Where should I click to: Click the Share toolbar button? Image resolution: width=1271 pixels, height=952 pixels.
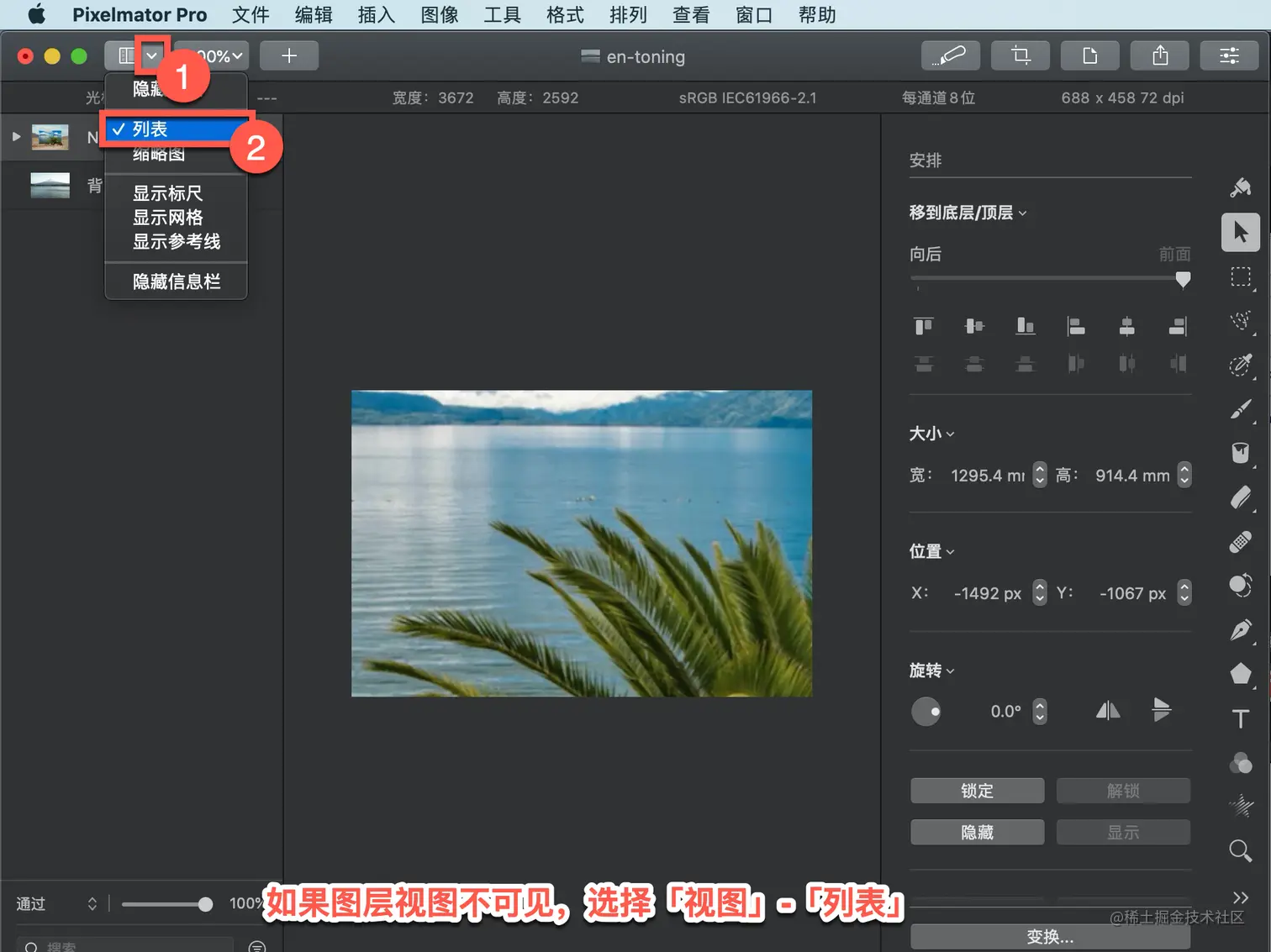click(x=1160, y=55)
